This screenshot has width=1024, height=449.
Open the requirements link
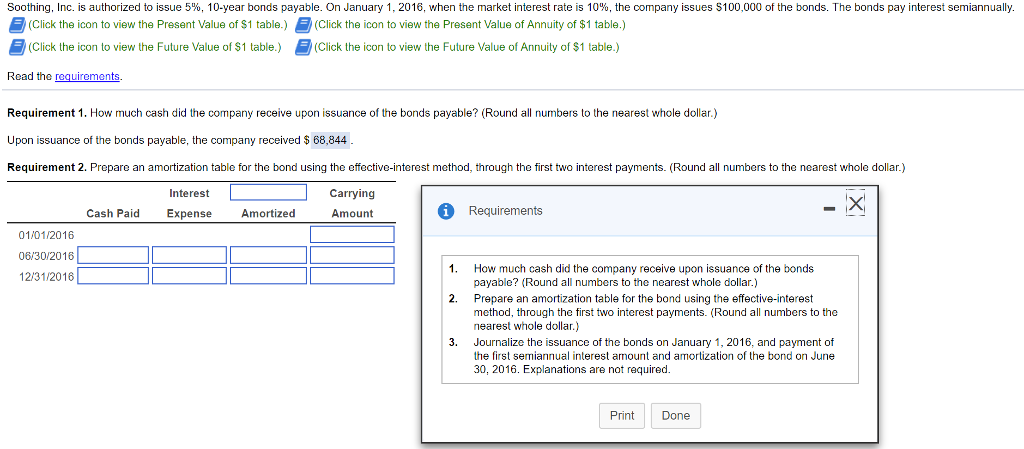(x=88, y=76)
